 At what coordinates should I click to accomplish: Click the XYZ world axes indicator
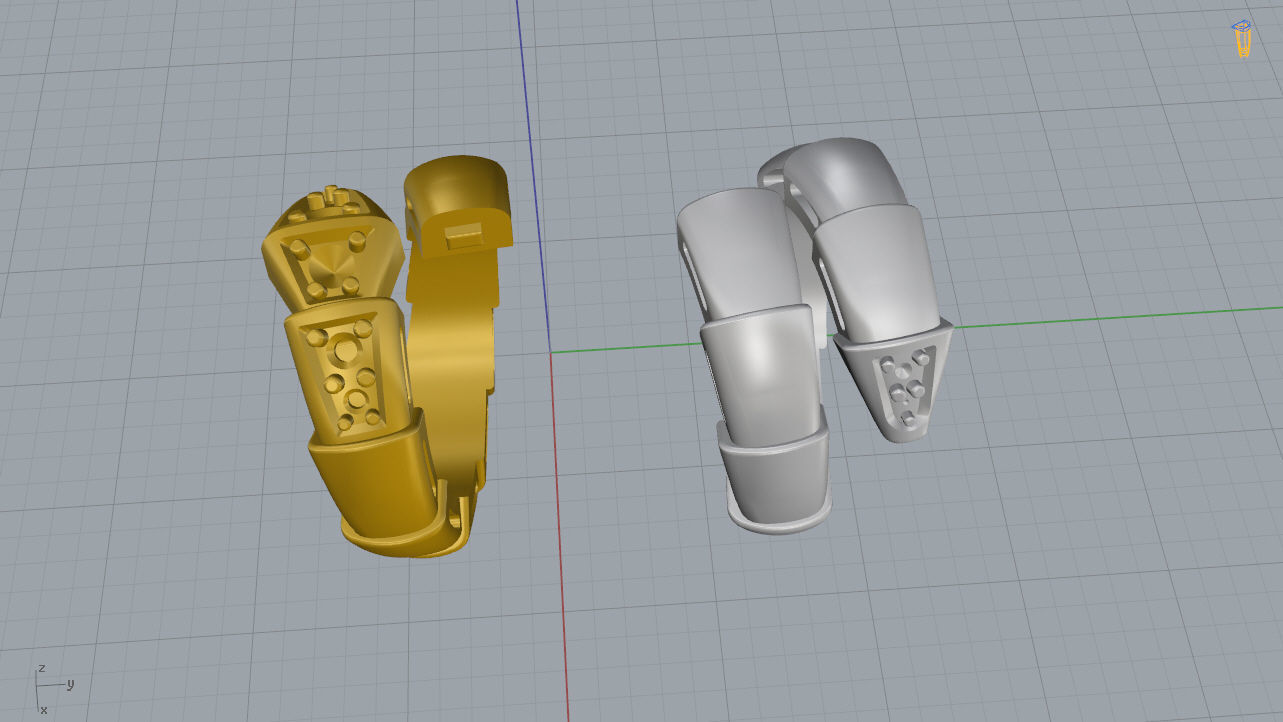53,688
